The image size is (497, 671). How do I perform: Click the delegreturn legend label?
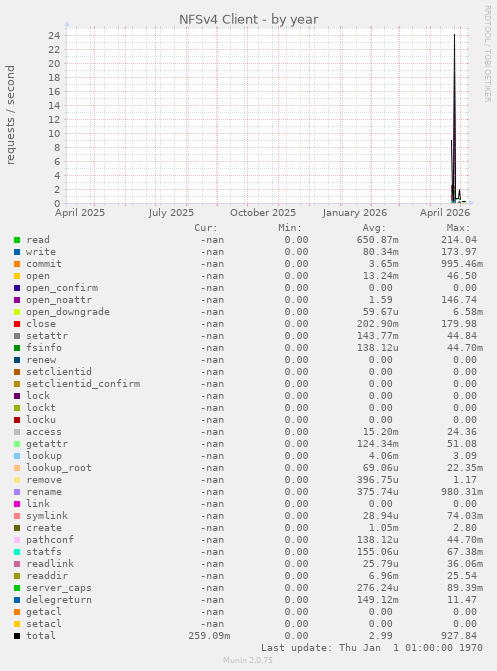click(x=59, y=600)
